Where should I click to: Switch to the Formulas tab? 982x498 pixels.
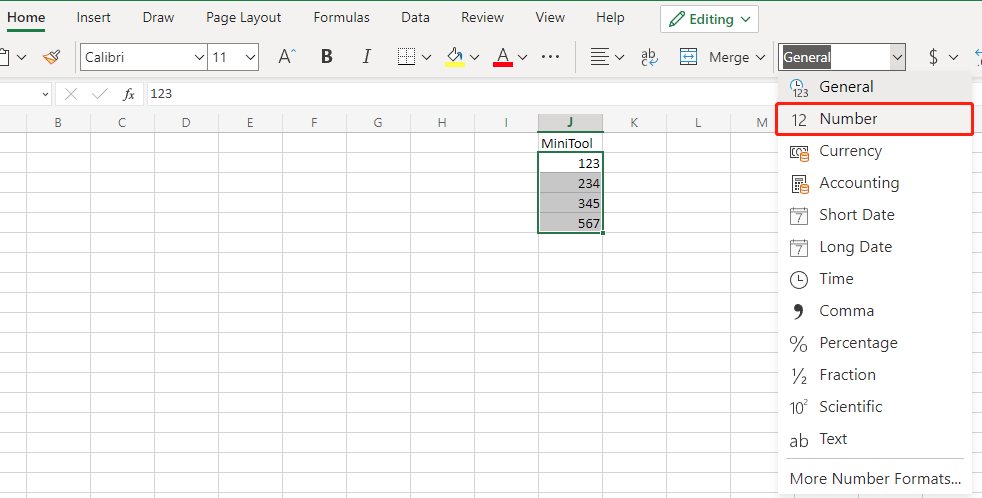(x=341, y=18)
